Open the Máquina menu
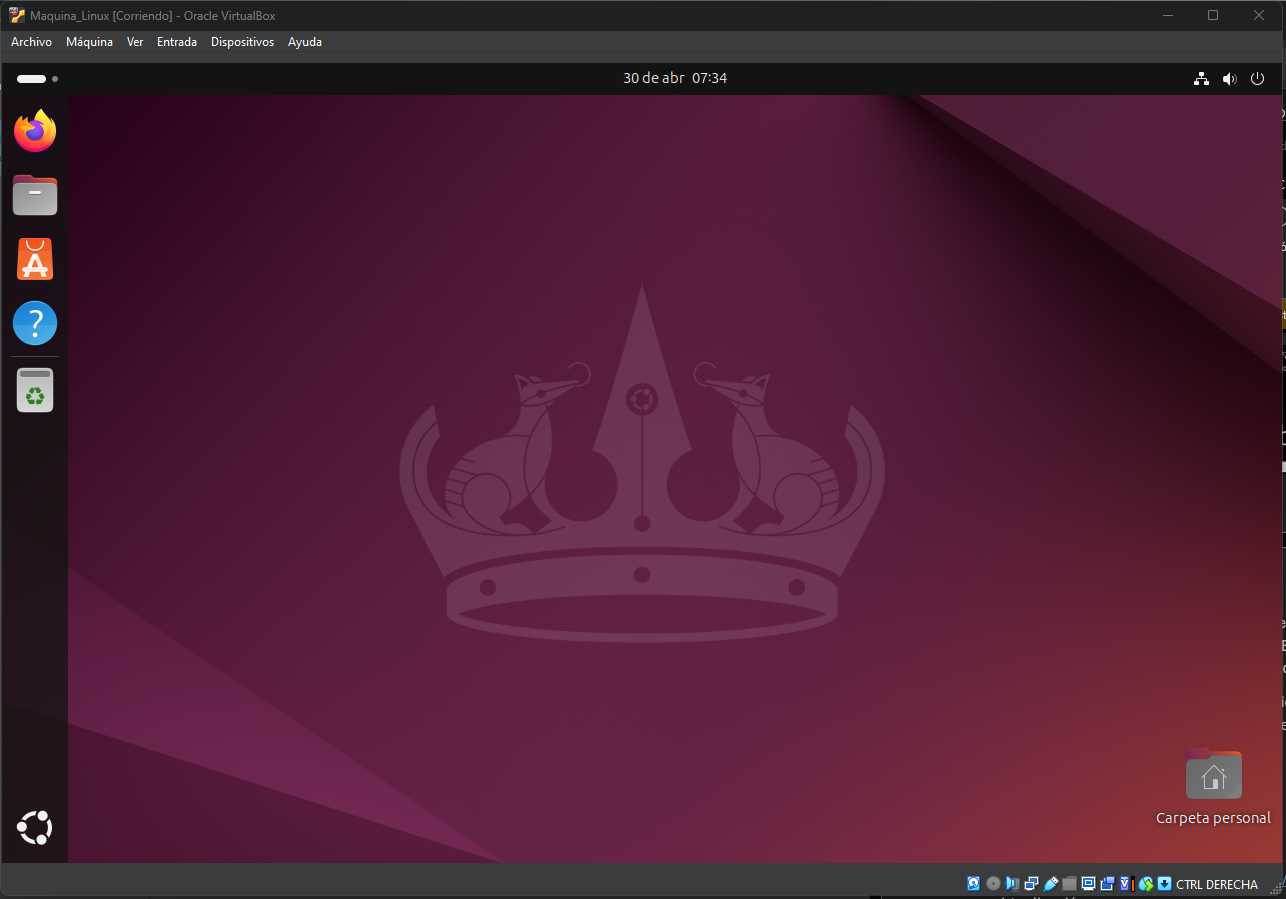The width and height of the screenshot is (1286, 899). pos(89,42)
